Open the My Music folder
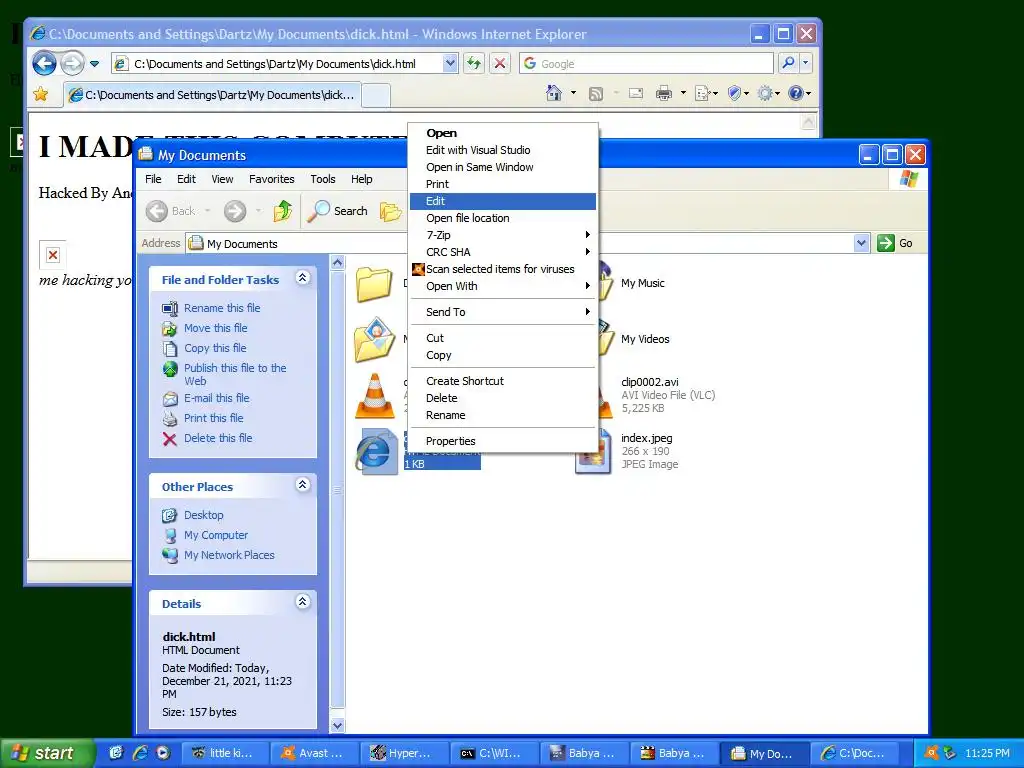This screenshot has height=768, width=1024. [643, 283]
